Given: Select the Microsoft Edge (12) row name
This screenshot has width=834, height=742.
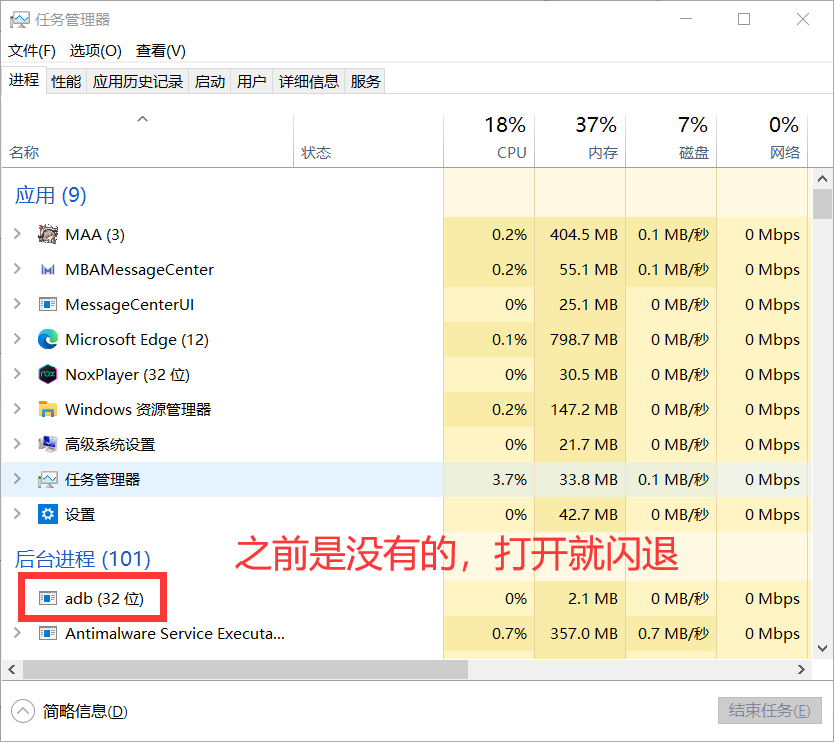Looking at the screenshot, I should pyautogui.click(x=137, y=339).
